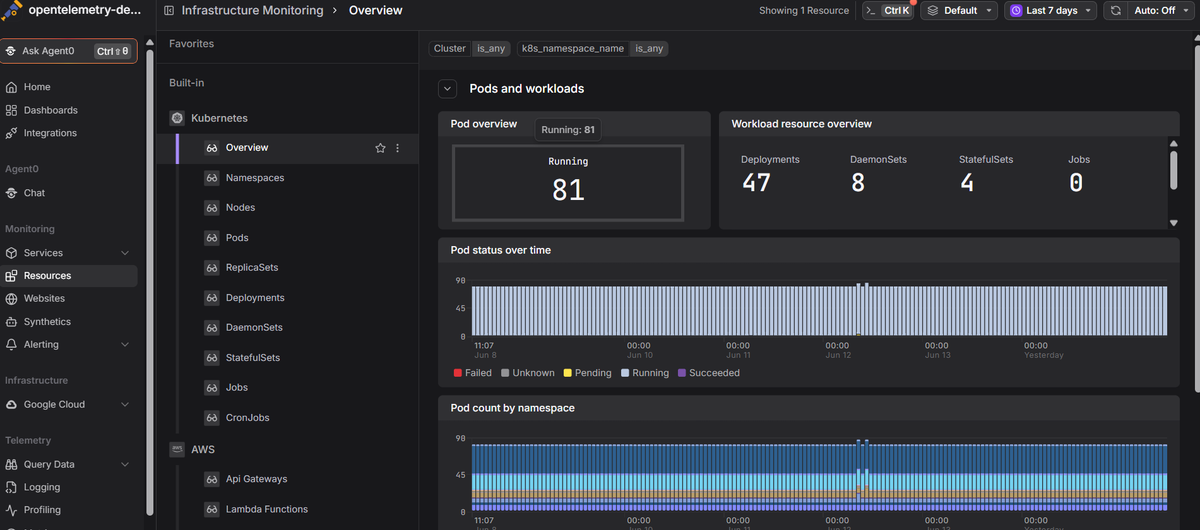1200x530 pixels.
Task: Open the Last 7 days time picker
Action: (x=1050, y=10)
